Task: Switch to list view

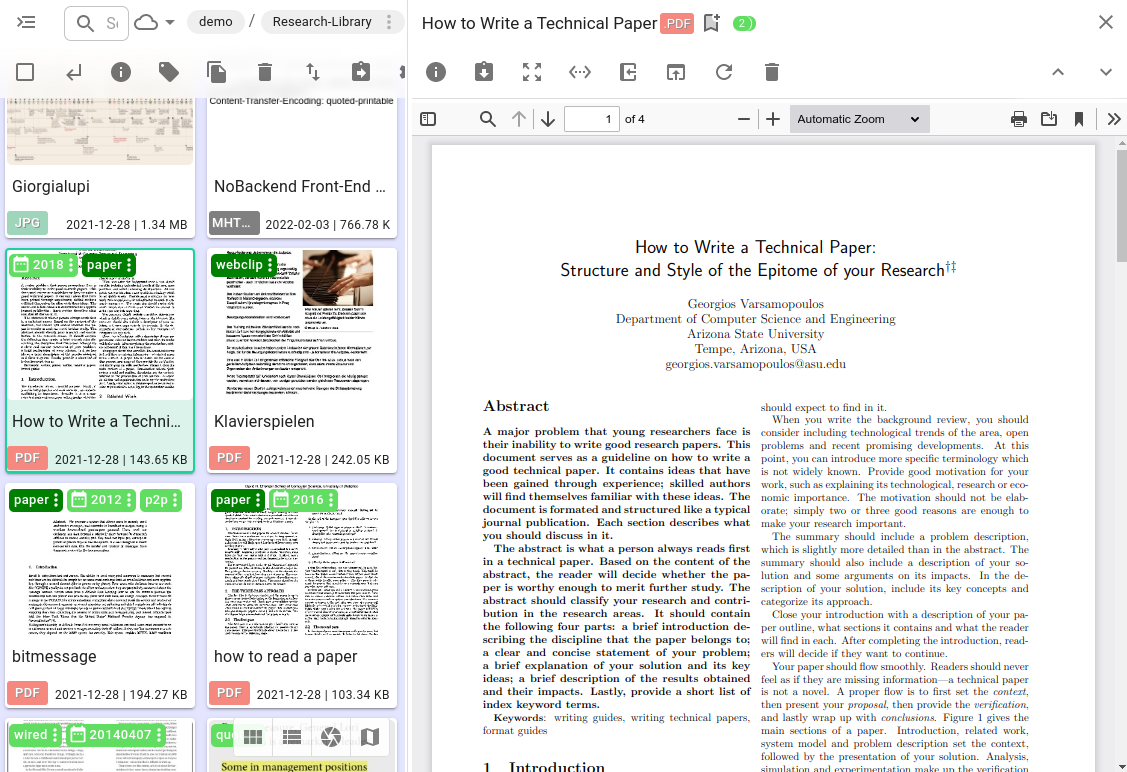Action: 292,737
